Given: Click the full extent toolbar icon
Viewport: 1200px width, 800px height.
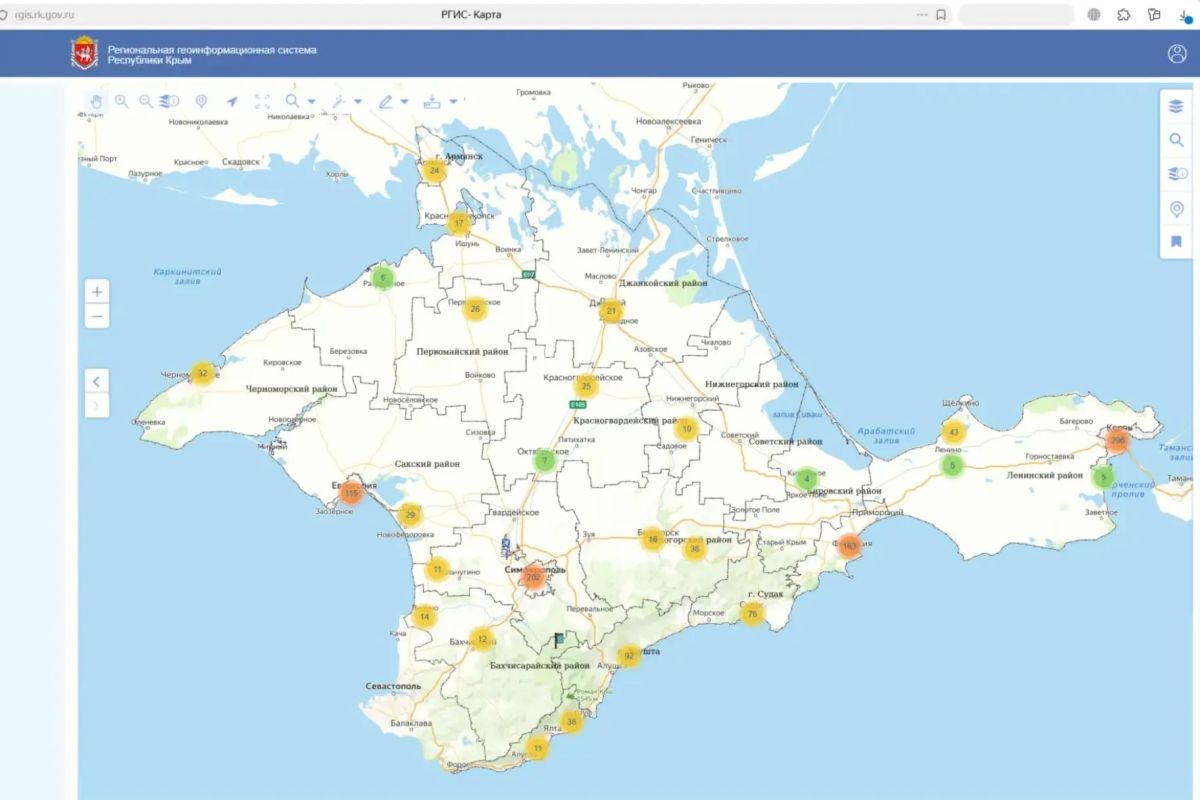Looking at the screenshot, I should click(262, 101).
